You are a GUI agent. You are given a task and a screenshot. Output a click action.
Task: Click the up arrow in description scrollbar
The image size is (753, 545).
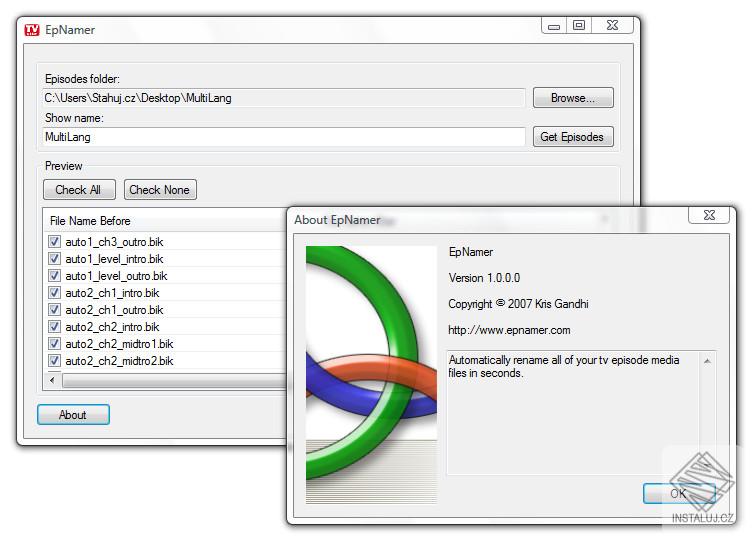707,361
